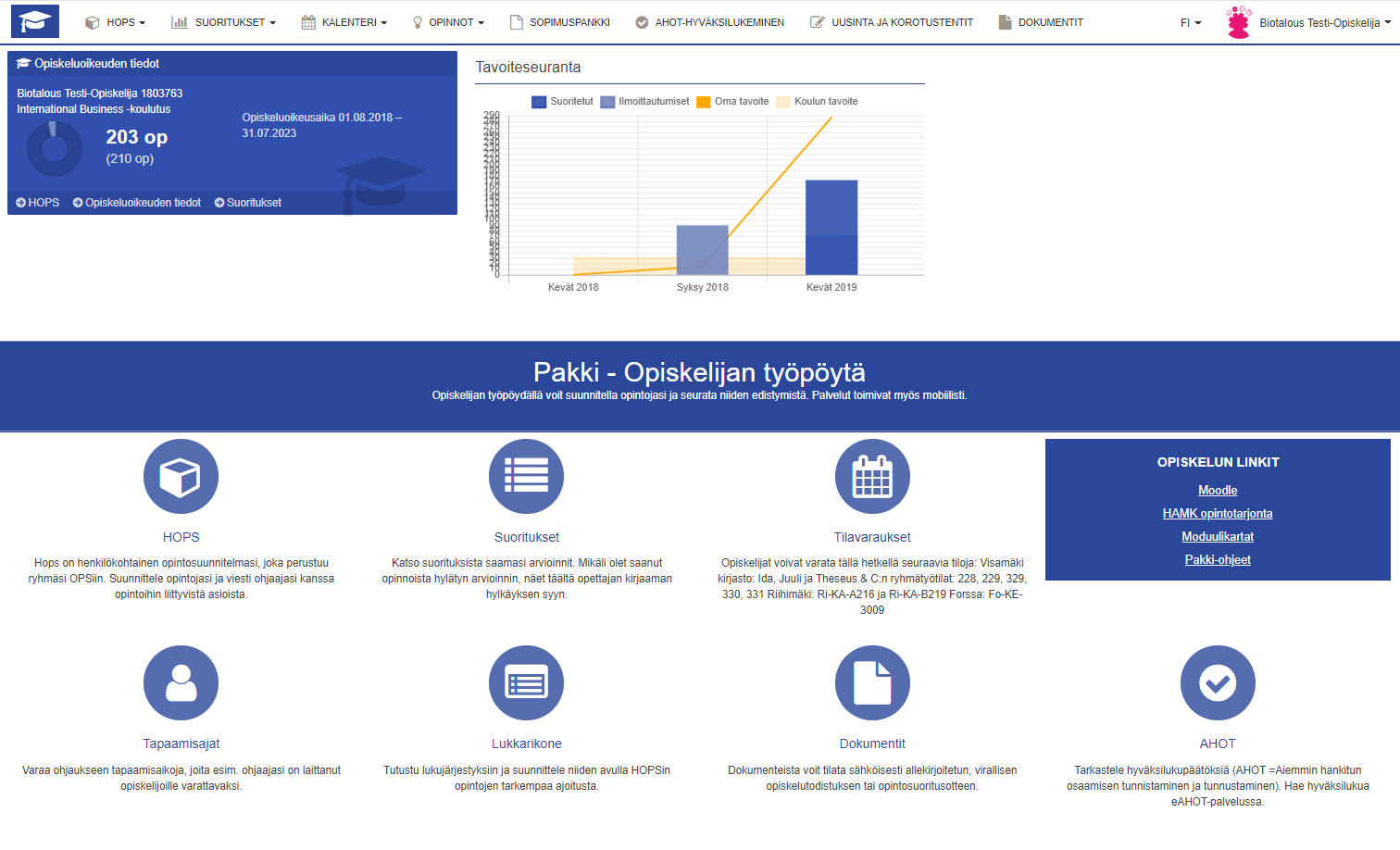Click the bar chart icon beside Suoritukset menu
1400x850 pixels.
click(x=180, y=22)
